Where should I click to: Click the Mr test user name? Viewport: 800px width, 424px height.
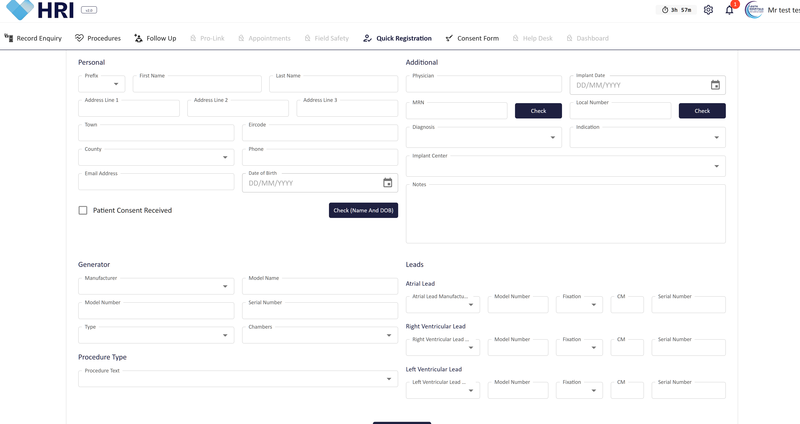(x=784, y=10)
